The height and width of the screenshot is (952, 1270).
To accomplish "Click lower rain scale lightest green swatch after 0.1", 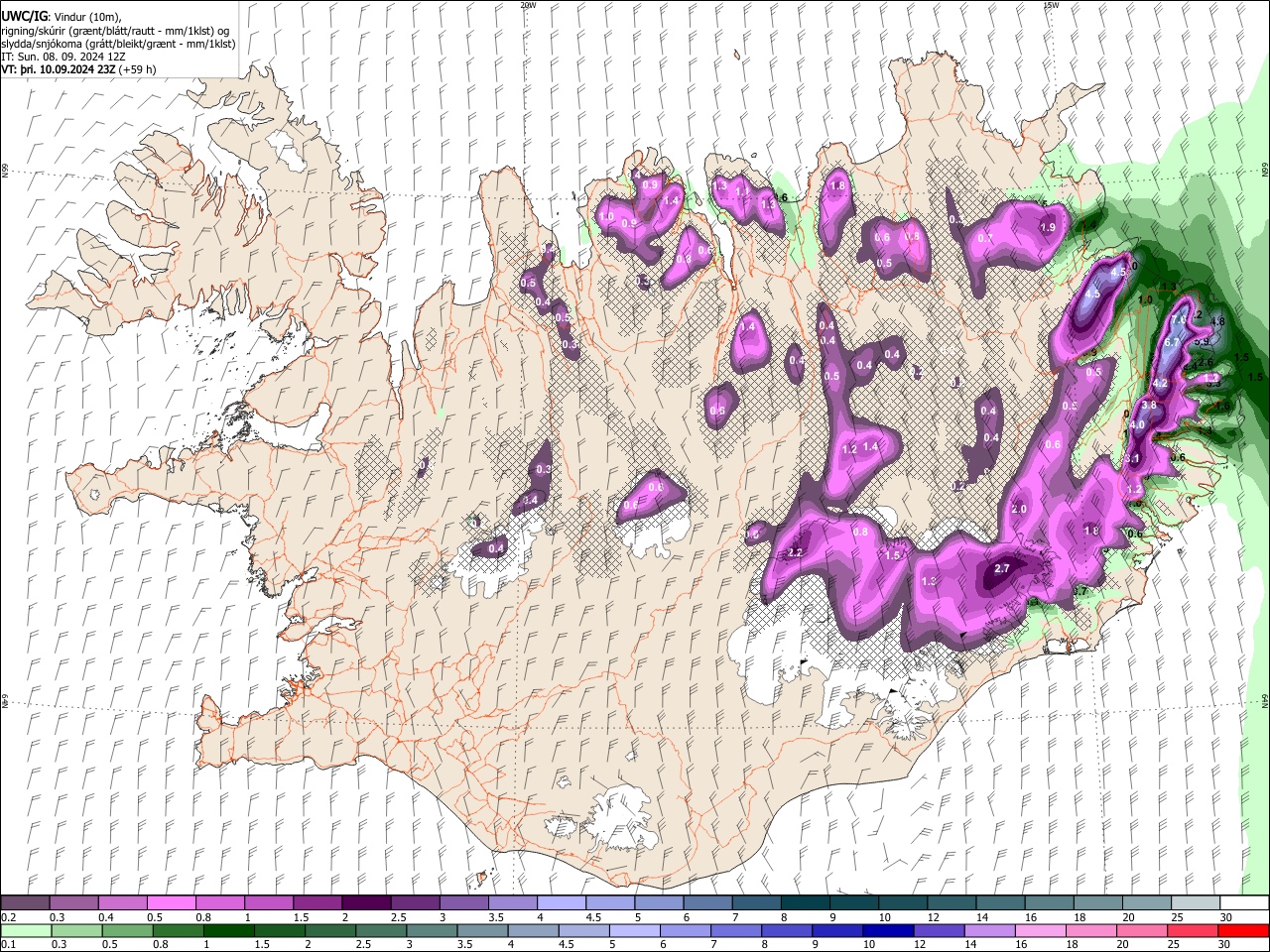I will click(25, 931).
